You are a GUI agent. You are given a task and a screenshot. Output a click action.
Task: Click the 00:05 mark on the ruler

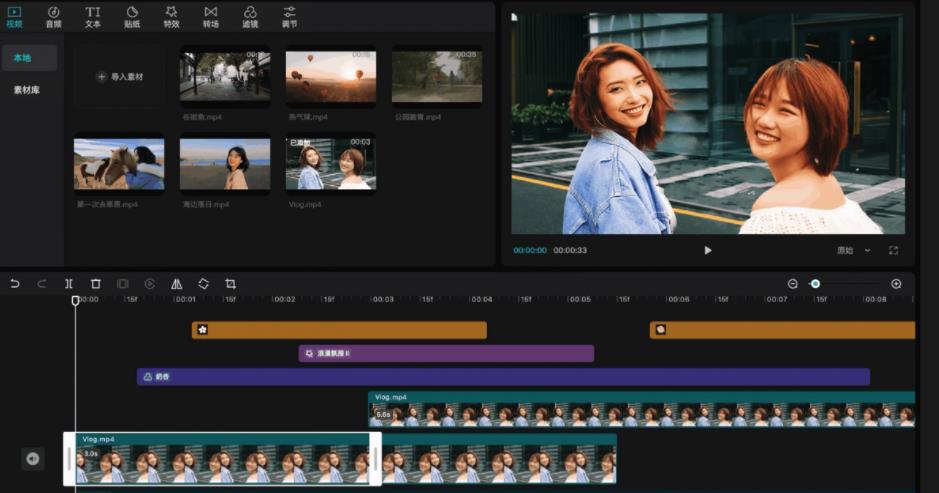pos(580,299)
